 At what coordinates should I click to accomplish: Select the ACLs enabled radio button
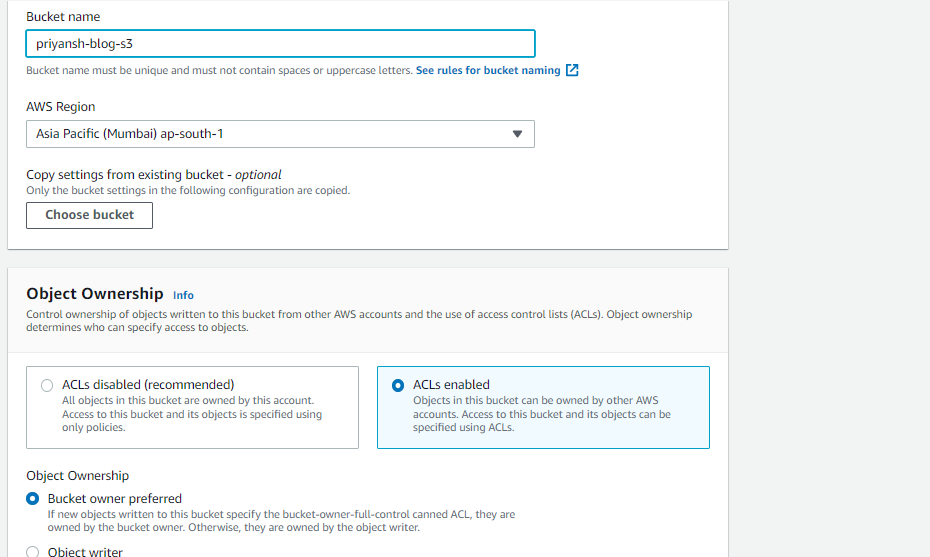[398, 385]
